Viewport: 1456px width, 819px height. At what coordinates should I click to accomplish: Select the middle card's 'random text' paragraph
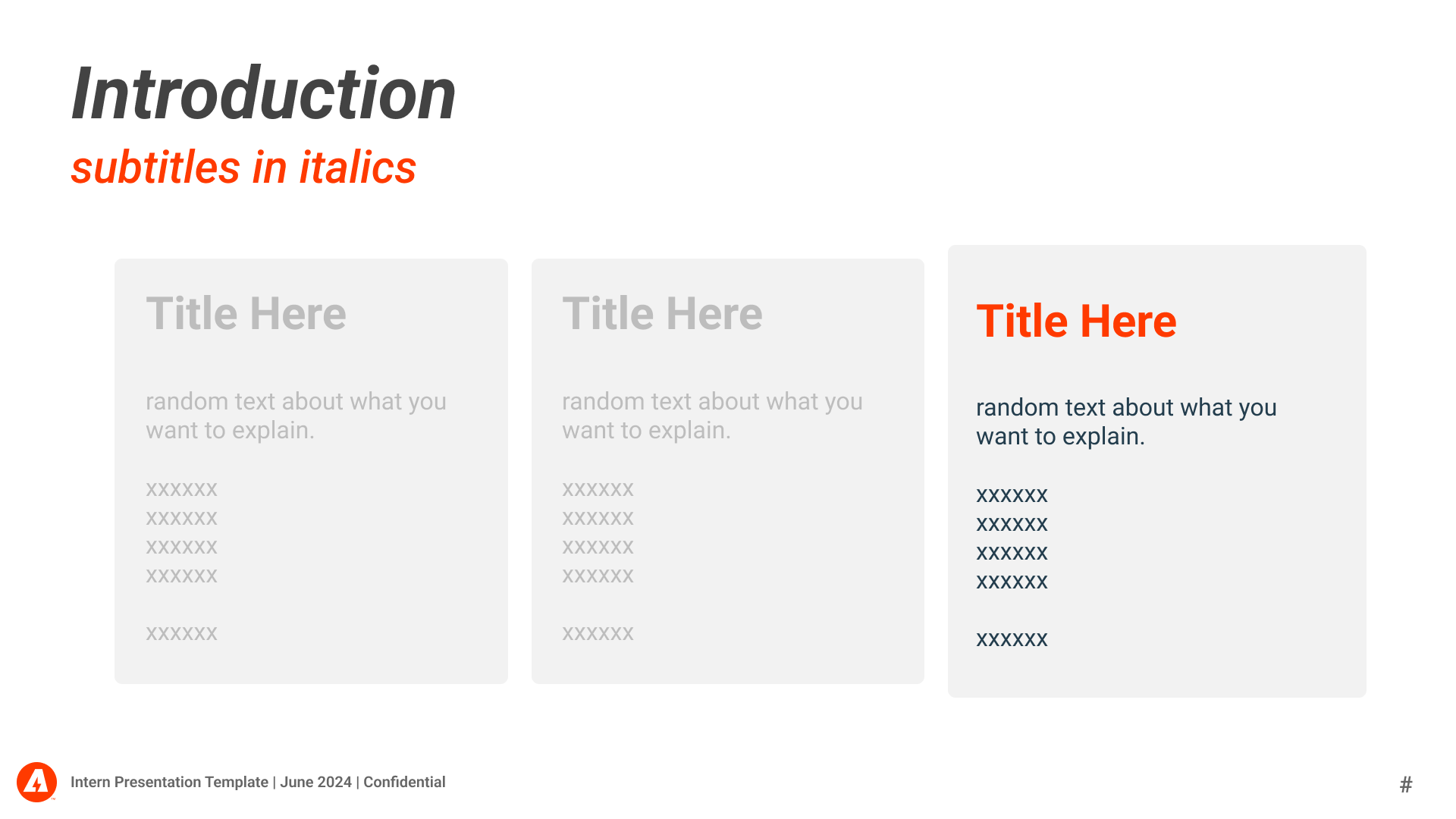[x=712, y=416]
